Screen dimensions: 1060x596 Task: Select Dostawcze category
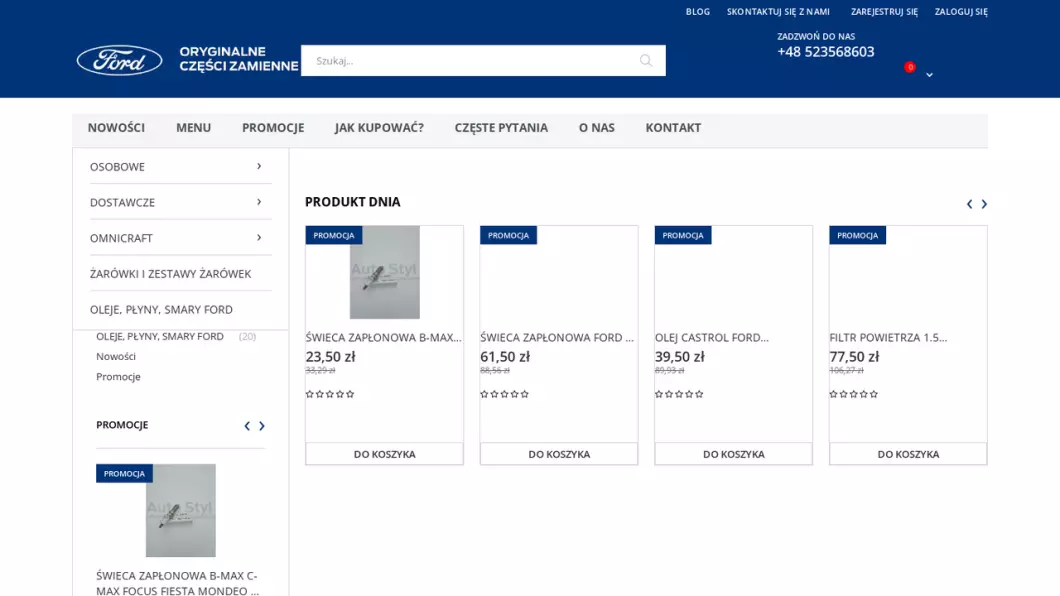click(x=122, y=203)
